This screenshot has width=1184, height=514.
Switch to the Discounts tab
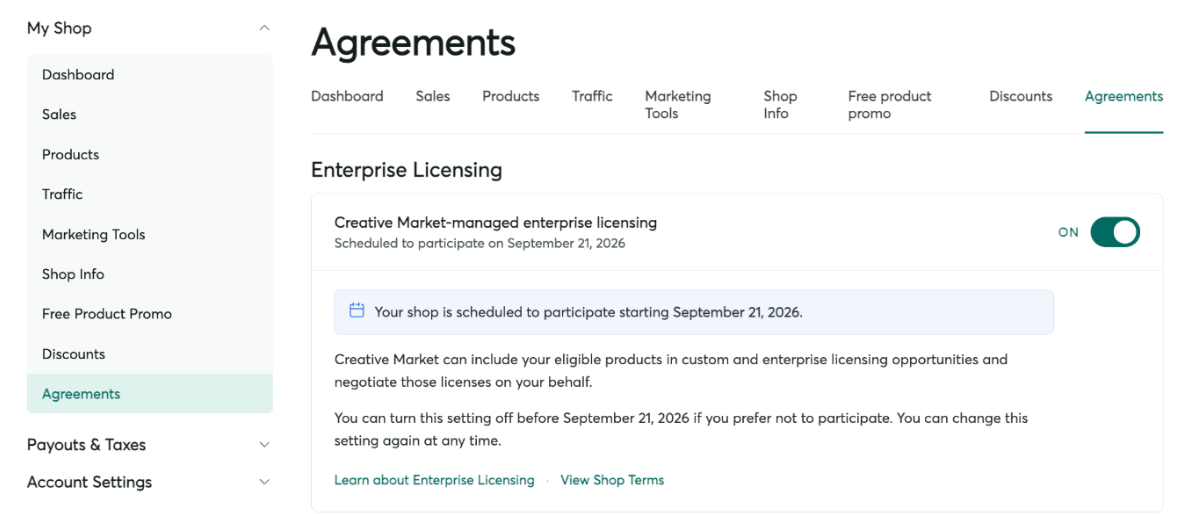click(1021, 97)
